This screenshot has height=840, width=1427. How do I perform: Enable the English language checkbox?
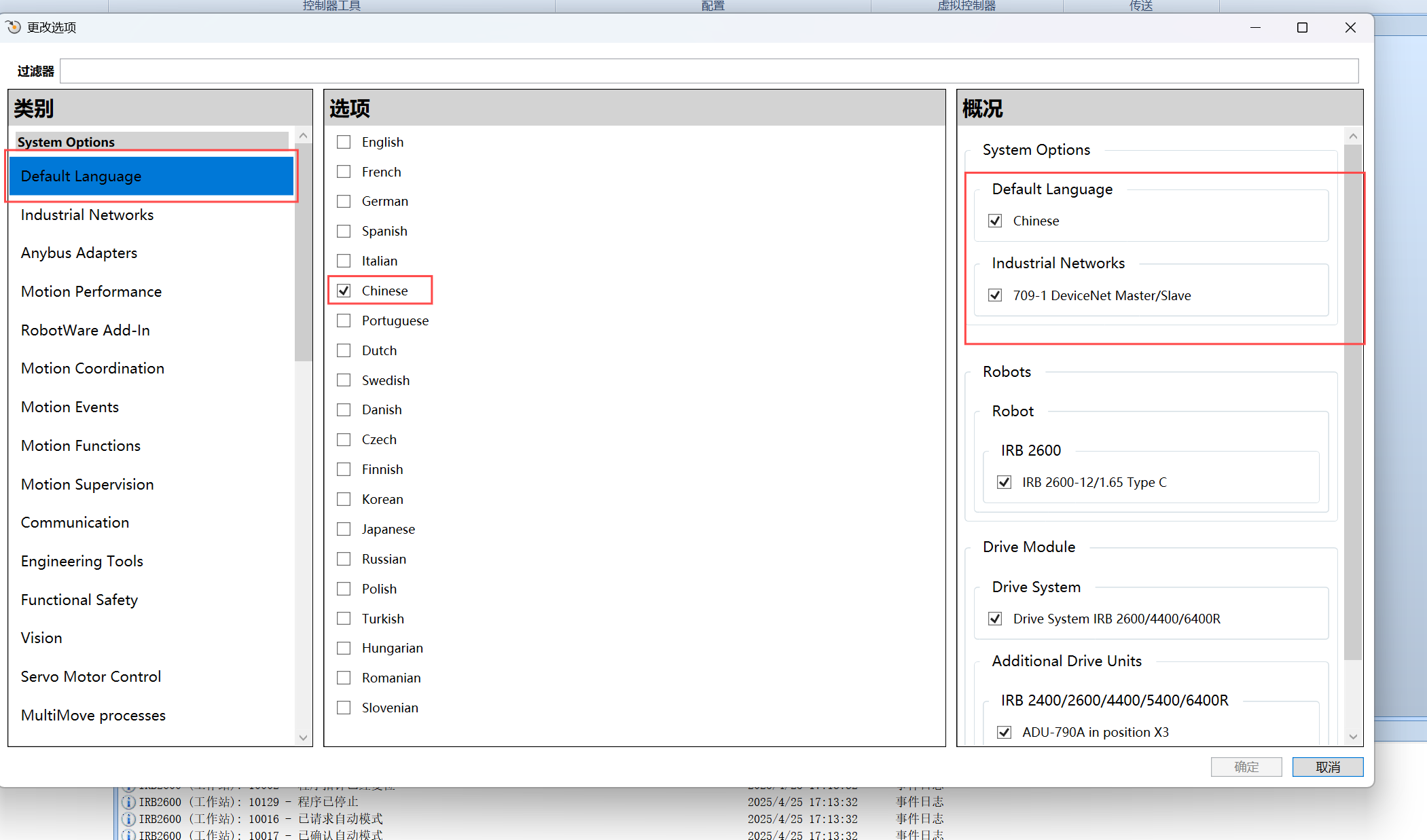tap(344, 142)
